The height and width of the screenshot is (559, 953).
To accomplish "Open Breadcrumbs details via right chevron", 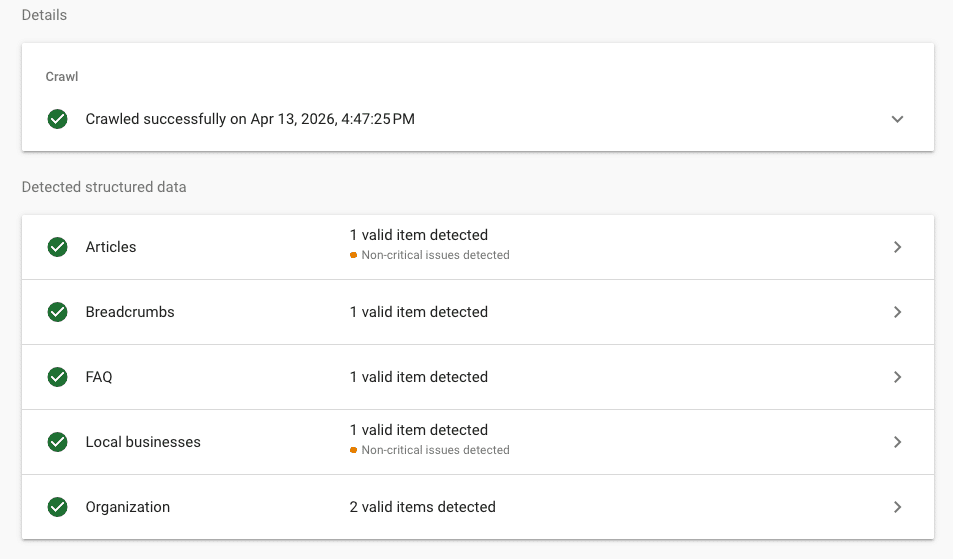I will tap(897, 312).
